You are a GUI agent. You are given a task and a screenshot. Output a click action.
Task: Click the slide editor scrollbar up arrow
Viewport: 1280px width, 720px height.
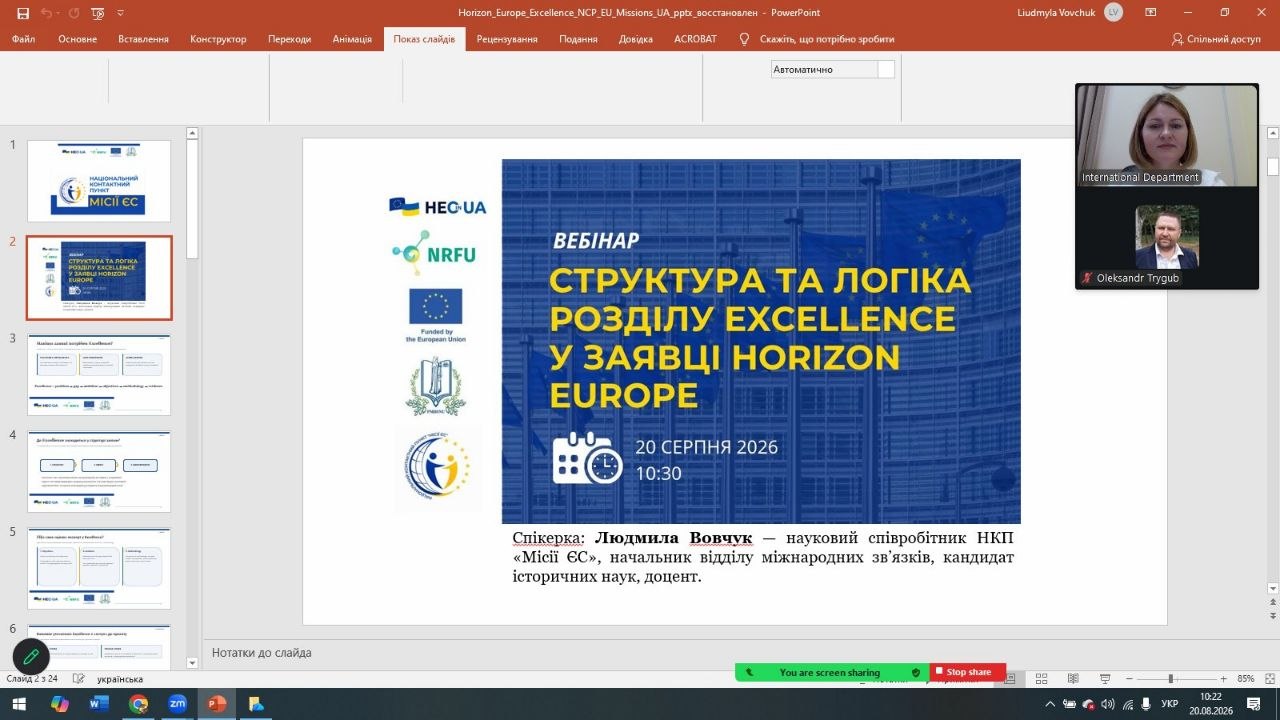tap(1273, 133)
